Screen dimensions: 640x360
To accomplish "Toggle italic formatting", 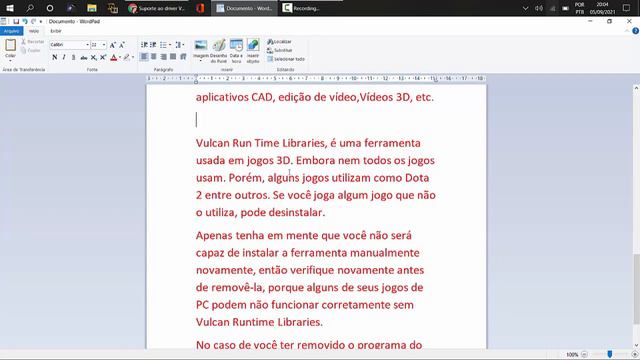I will 64,58.
